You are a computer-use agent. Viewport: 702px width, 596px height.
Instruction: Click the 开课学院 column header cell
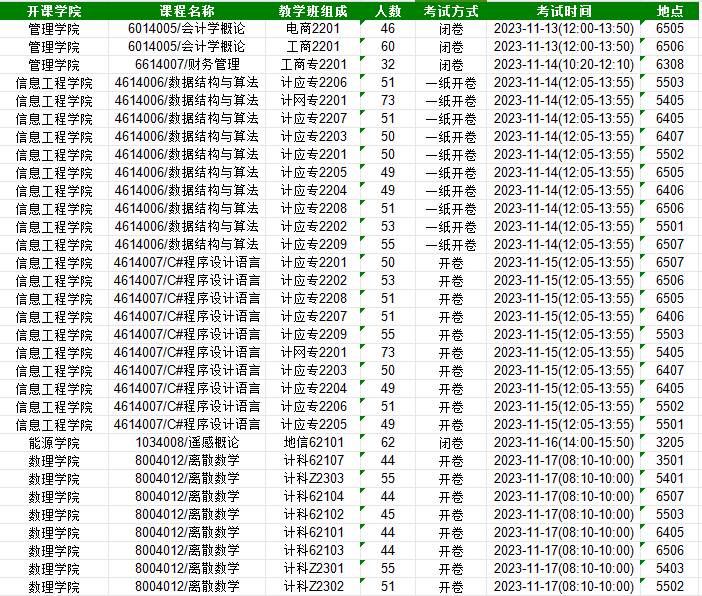pos(54,11)
